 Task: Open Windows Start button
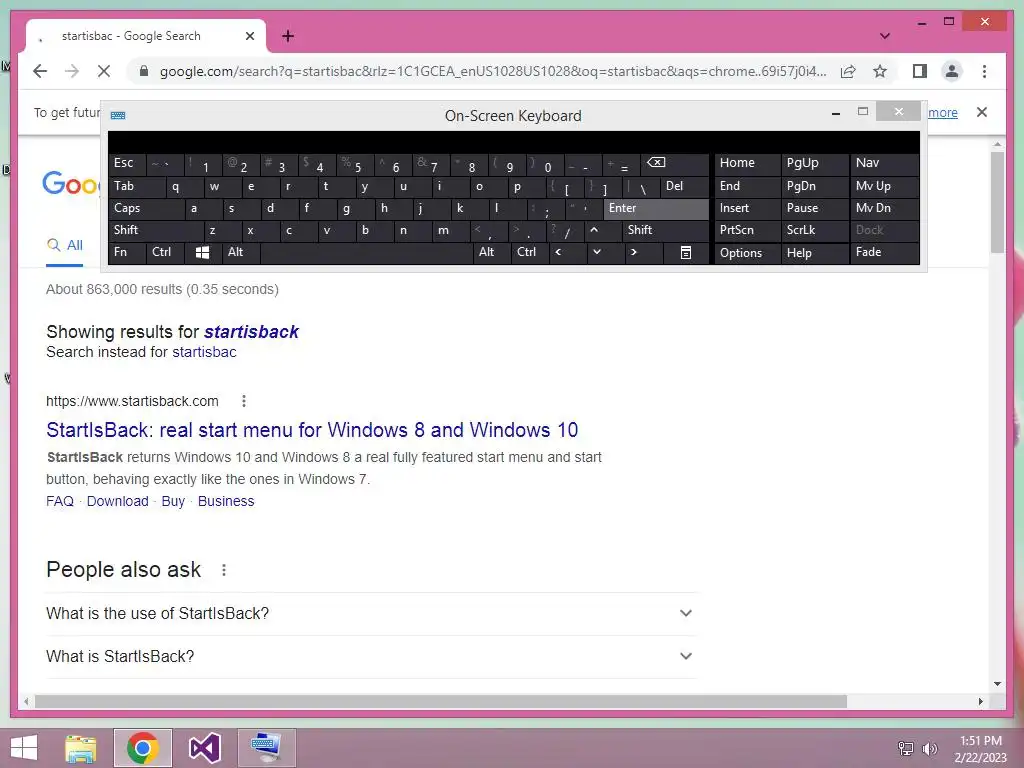pyautogui.click(x=24, y=748)
